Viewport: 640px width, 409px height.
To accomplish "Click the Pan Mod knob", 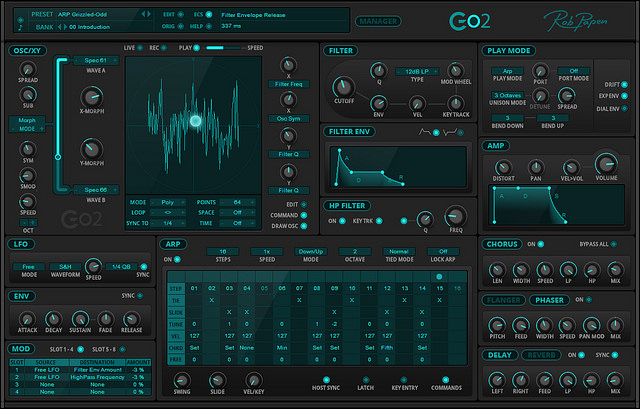I will click(x=591, y=325).
